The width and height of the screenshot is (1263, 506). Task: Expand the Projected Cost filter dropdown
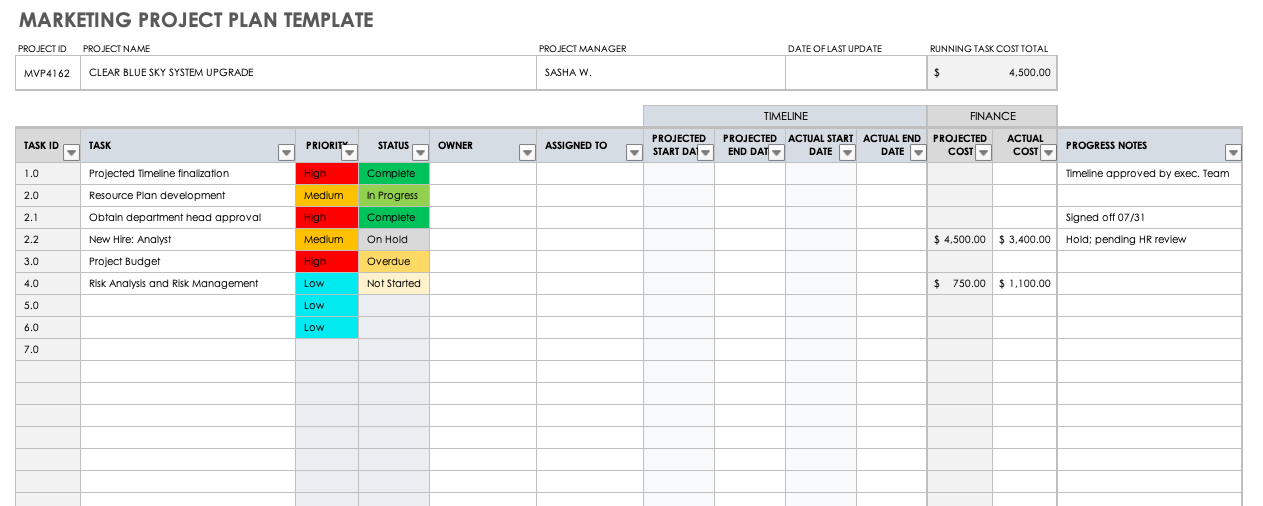point(983,153)
